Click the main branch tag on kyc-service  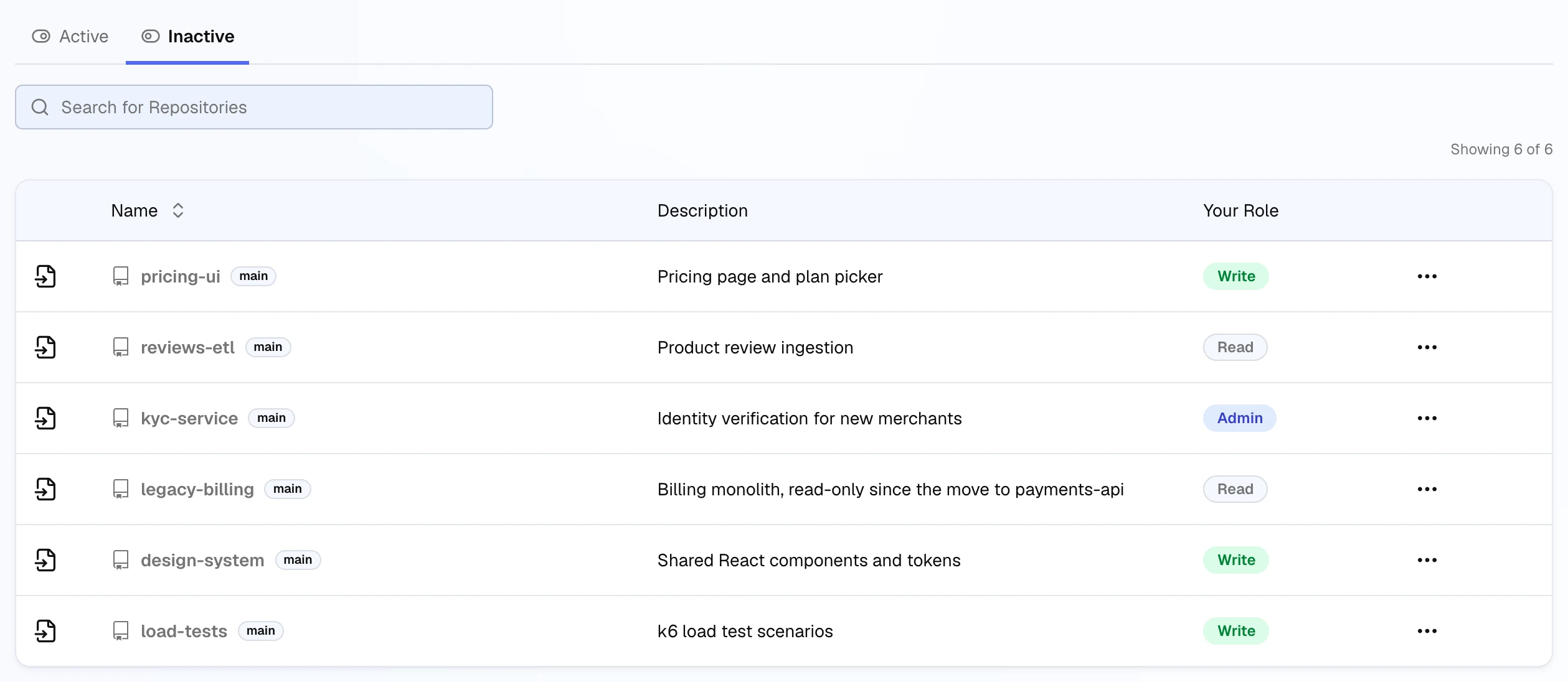pos(272,418)
